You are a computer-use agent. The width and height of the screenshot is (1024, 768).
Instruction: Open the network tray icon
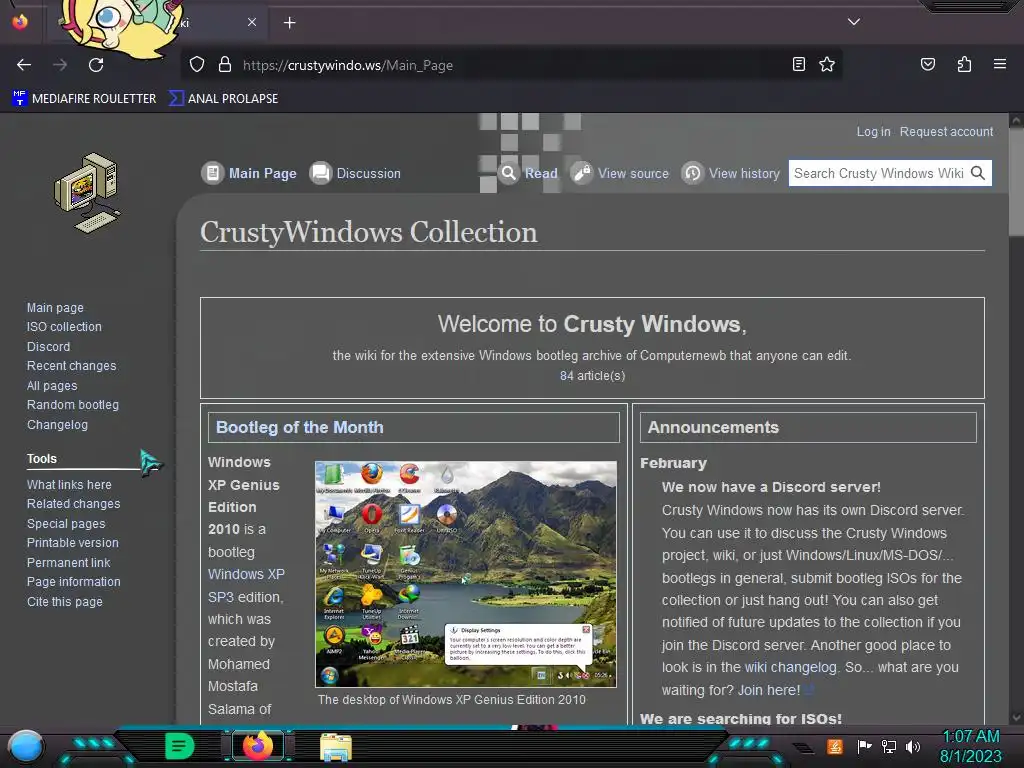(x=888, y=746)
